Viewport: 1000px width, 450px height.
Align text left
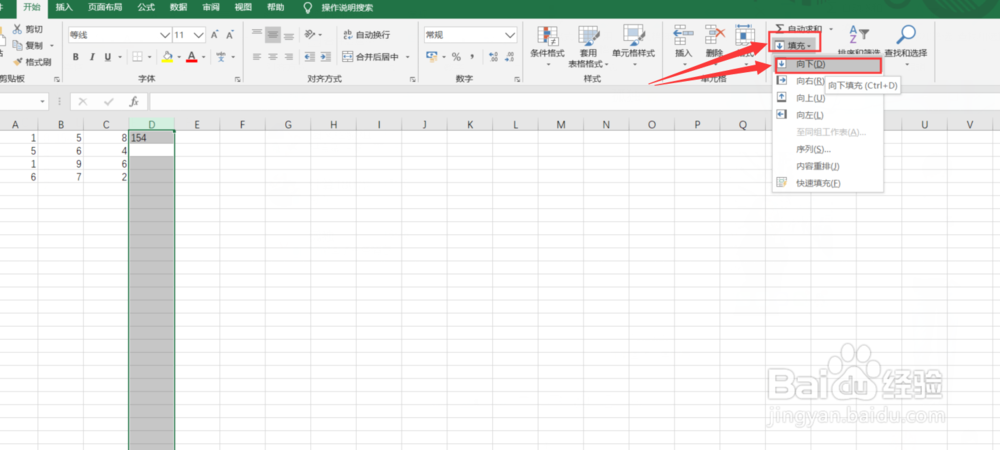coord(257,57)
